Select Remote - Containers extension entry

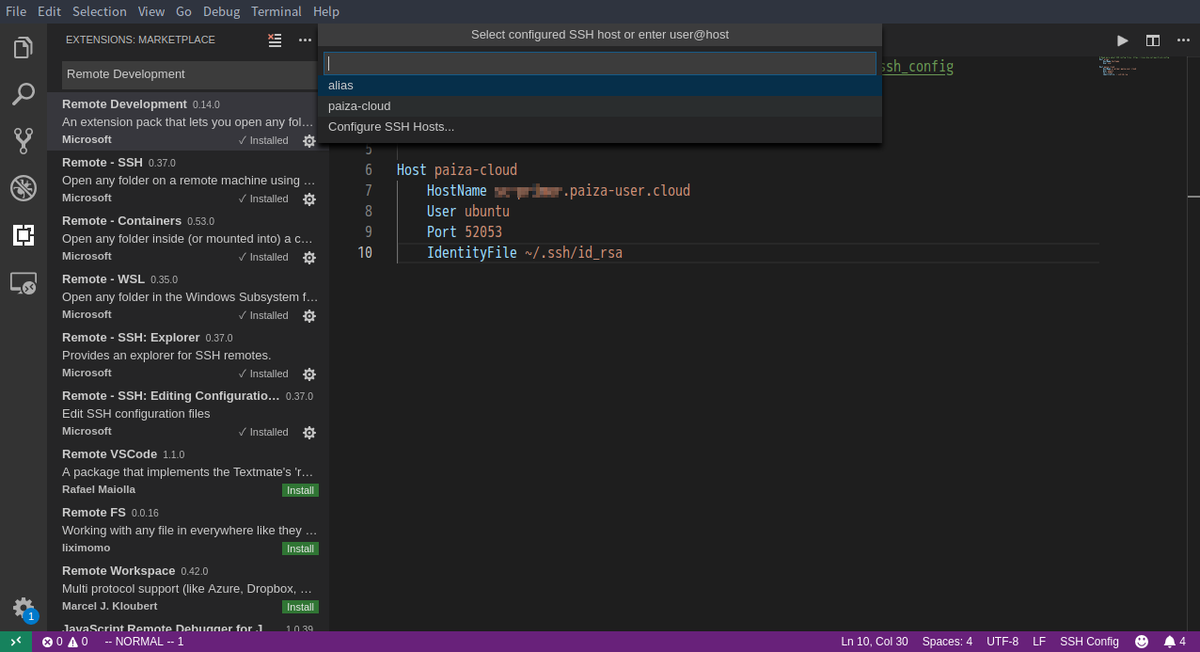[188, 238]
